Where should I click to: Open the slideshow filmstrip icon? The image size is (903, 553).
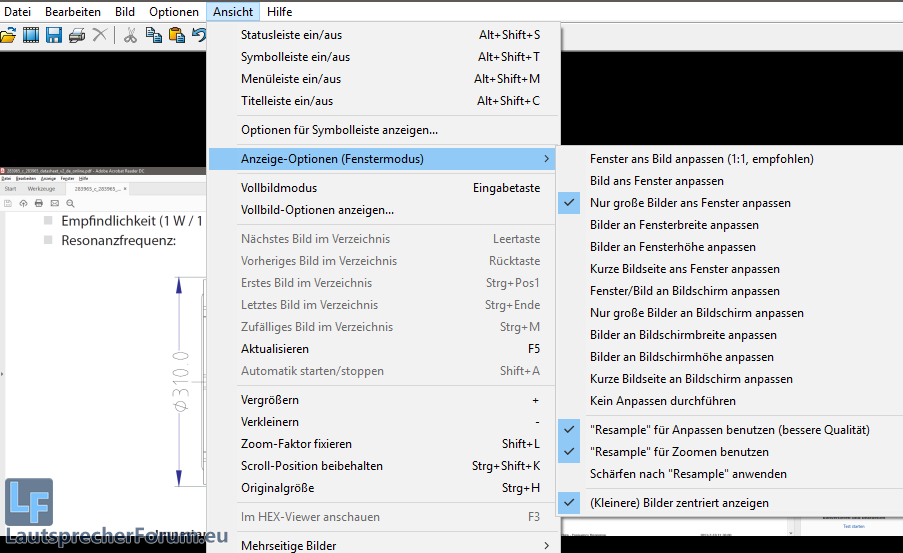pyautogui.click(x=31, y=35)
